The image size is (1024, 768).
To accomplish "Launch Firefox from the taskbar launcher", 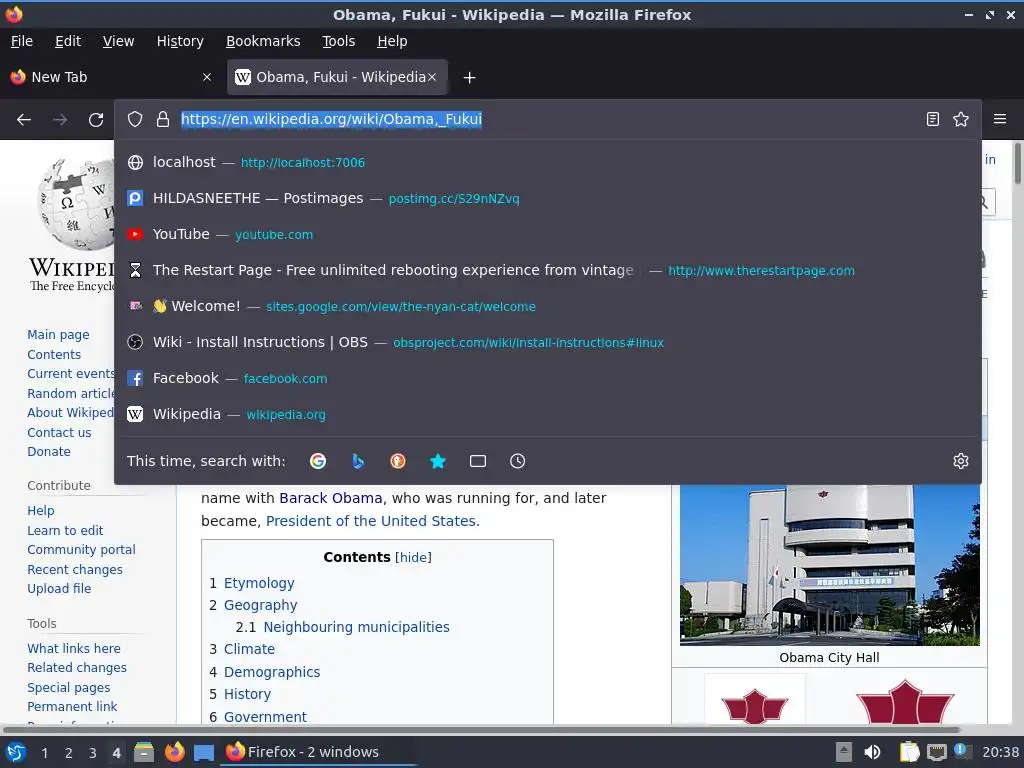I will coord(174,752).
